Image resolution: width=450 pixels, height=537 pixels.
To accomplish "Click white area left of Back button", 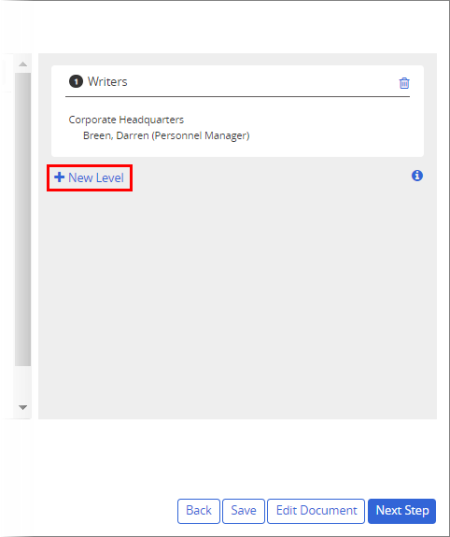I will pyautogui.click(x=89, y=511).
